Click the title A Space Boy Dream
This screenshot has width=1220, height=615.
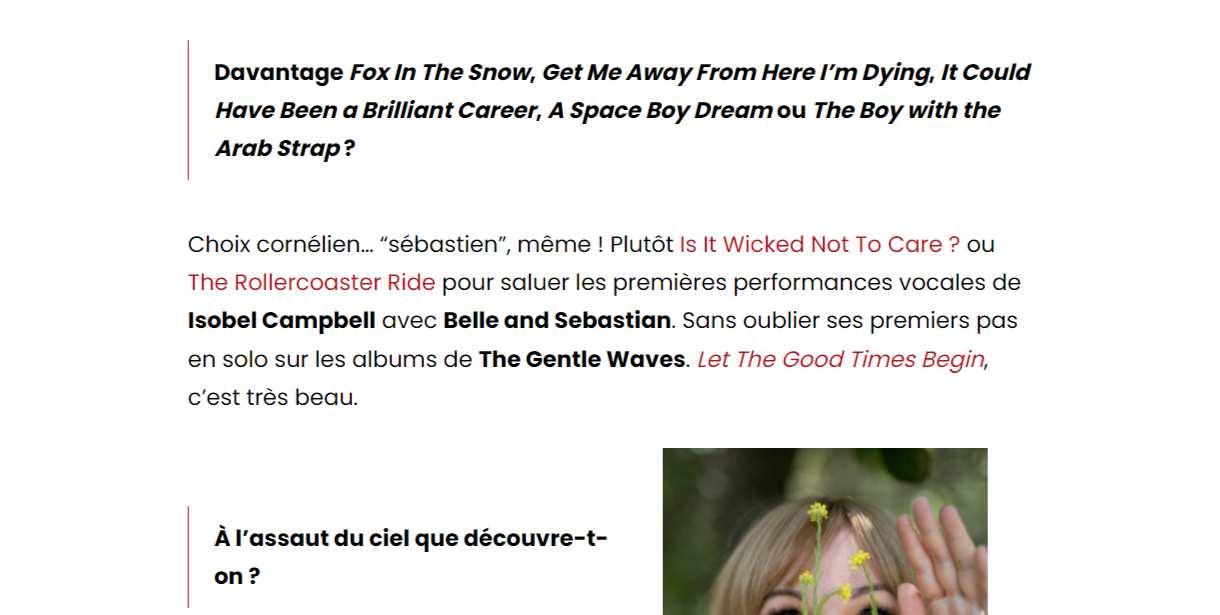(x=660, y=110)
